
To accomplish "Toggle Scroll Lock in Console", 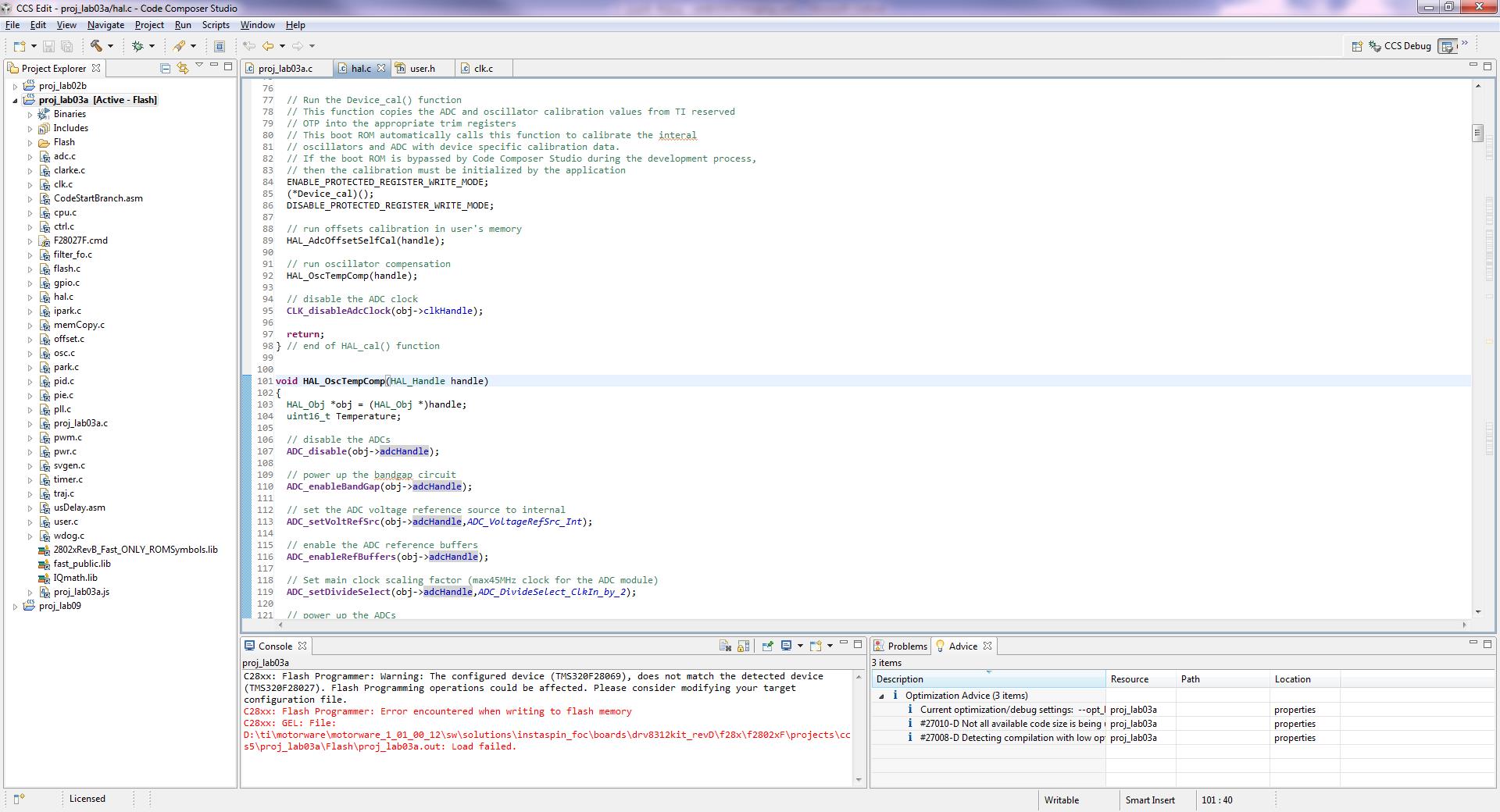I will [x=744, y=646].
